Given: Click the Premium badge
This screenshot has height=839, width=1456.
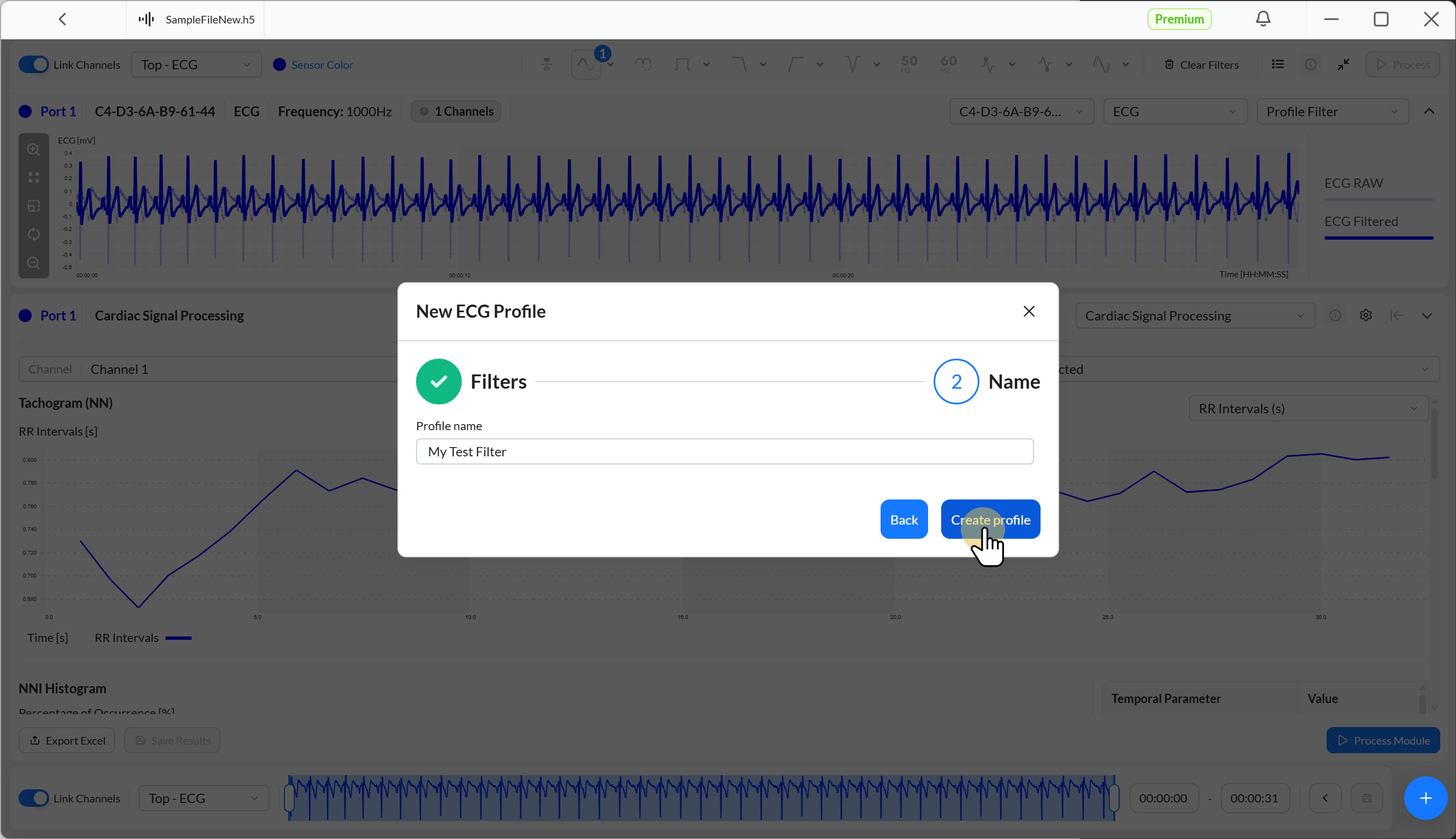Looking at the screenshot, I should click(x=1179, y=19).
